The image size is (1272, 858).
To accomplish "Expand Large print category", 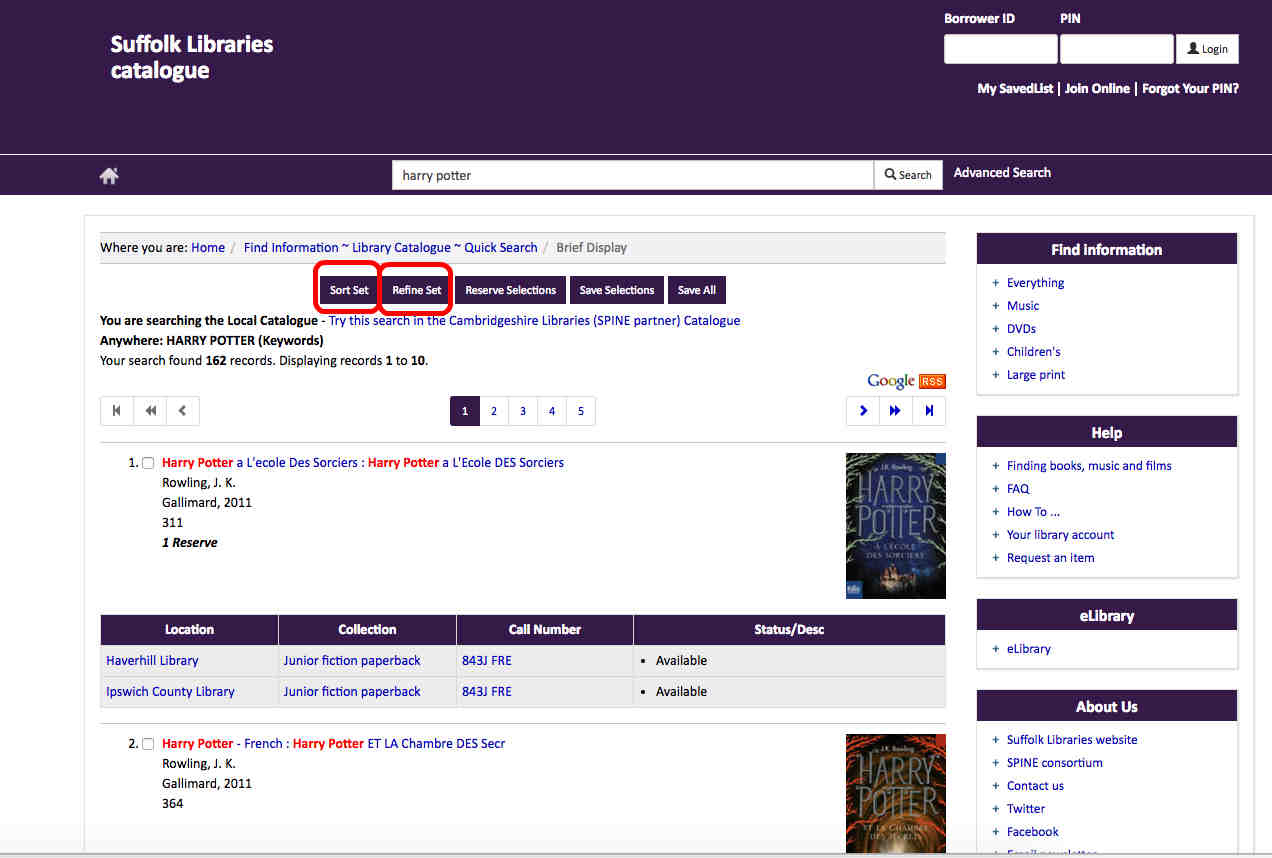I will tap(1036, 375).
